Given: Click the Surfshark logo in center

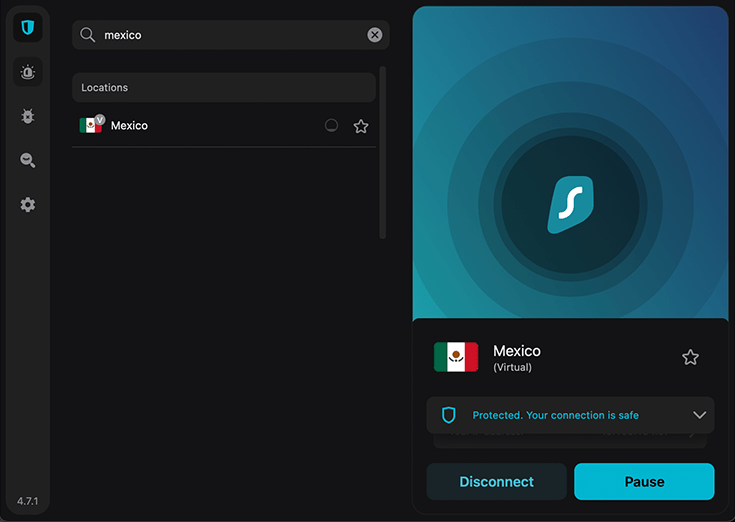Looking at the screenshot, I should coord(570,204).
